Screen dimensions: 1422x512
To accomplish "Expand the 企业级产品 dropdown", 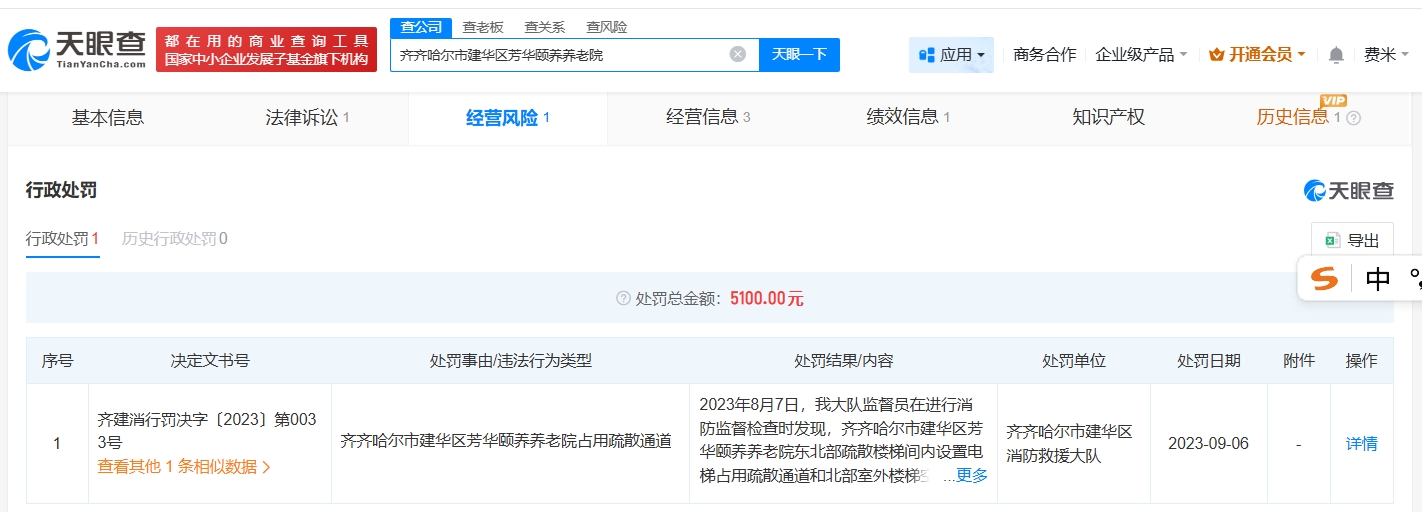I will pyautogui.click(x=1141, y=55).
